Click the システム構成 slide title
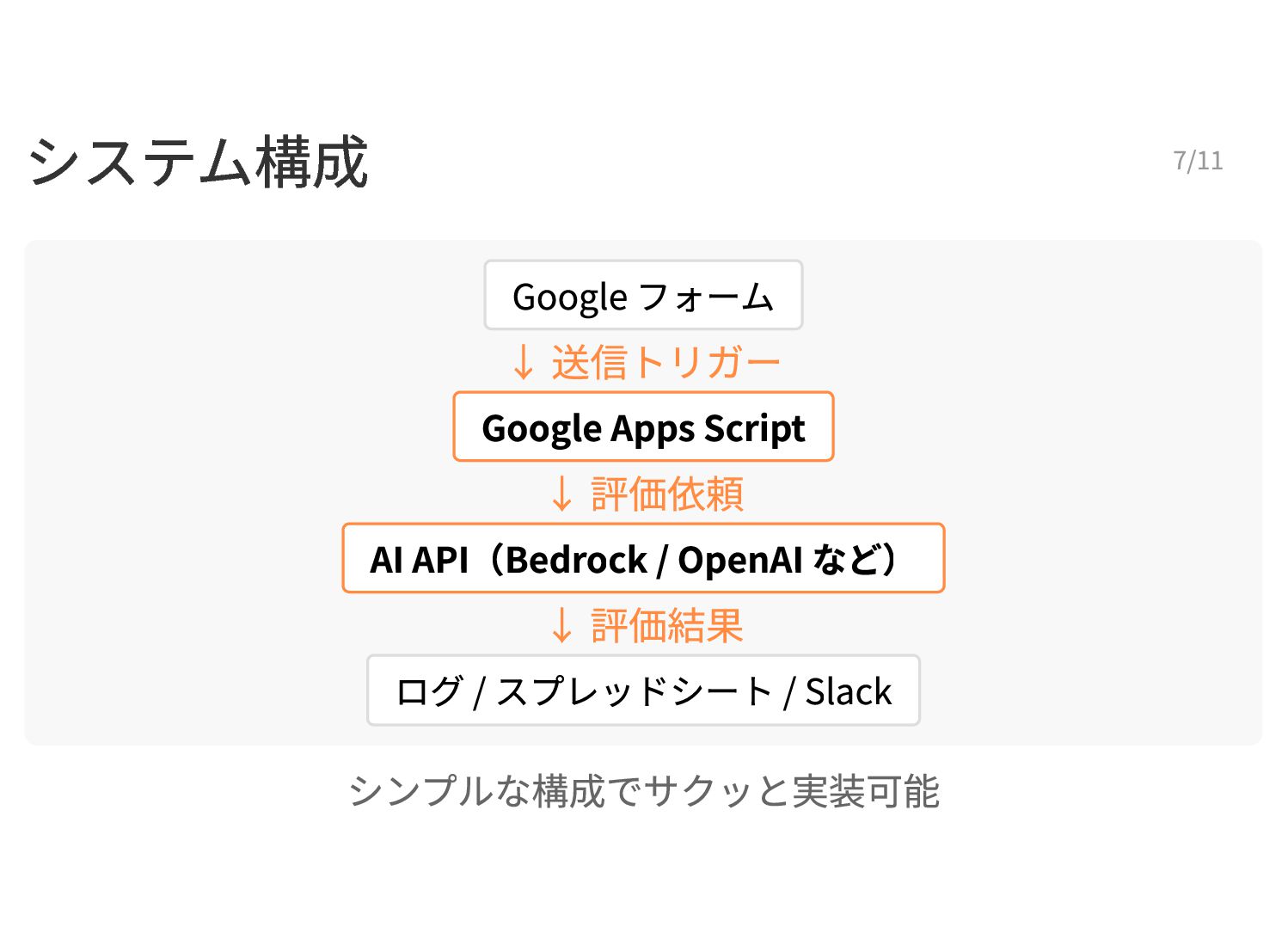1288x939 pixels. click(198, 162)
